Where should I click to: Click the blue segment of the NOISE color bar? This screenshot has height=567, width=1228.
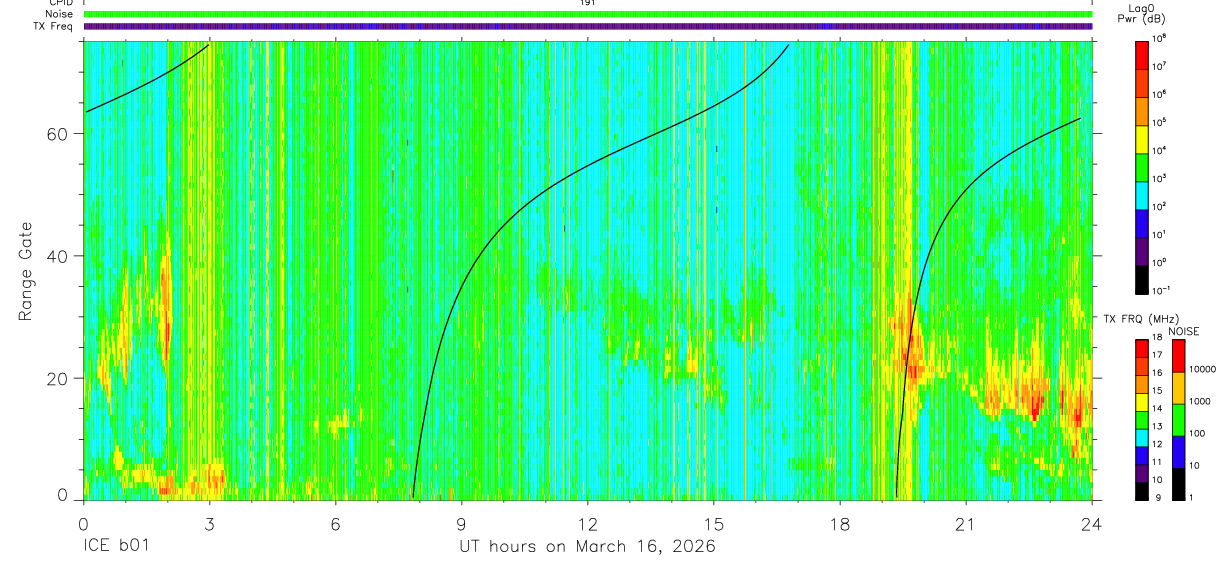tap(1179, 451)
